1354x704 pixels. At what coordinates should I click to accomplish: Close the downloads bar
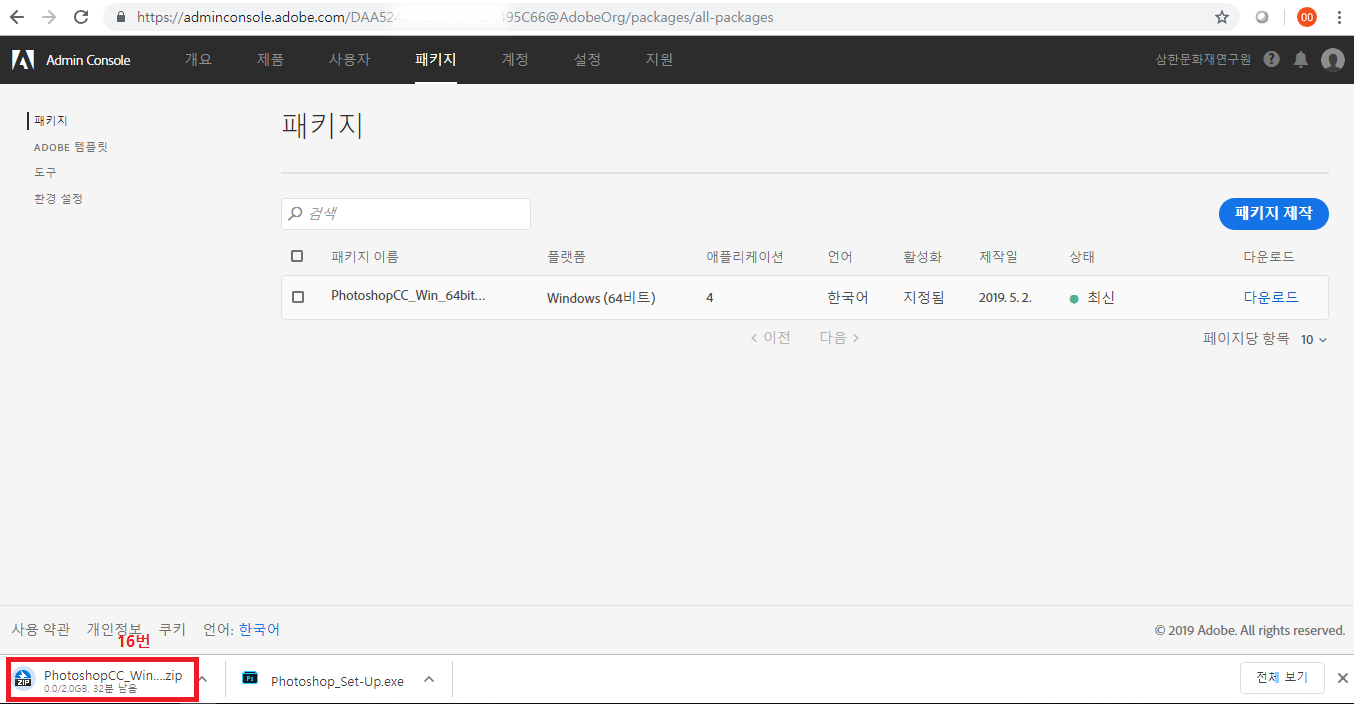[1342, 678]
